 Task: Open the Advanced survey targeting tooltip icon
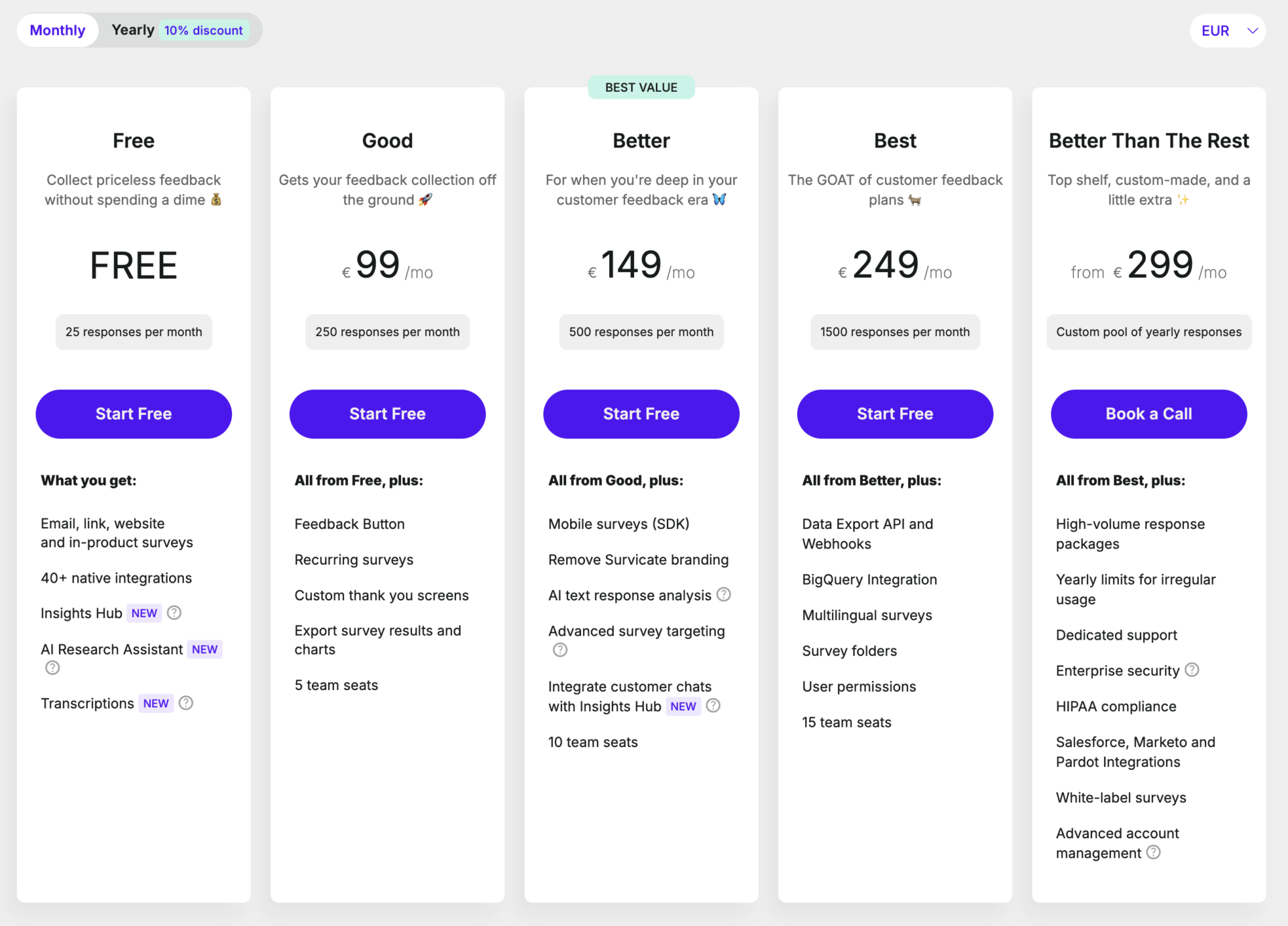tap(559, 649)
